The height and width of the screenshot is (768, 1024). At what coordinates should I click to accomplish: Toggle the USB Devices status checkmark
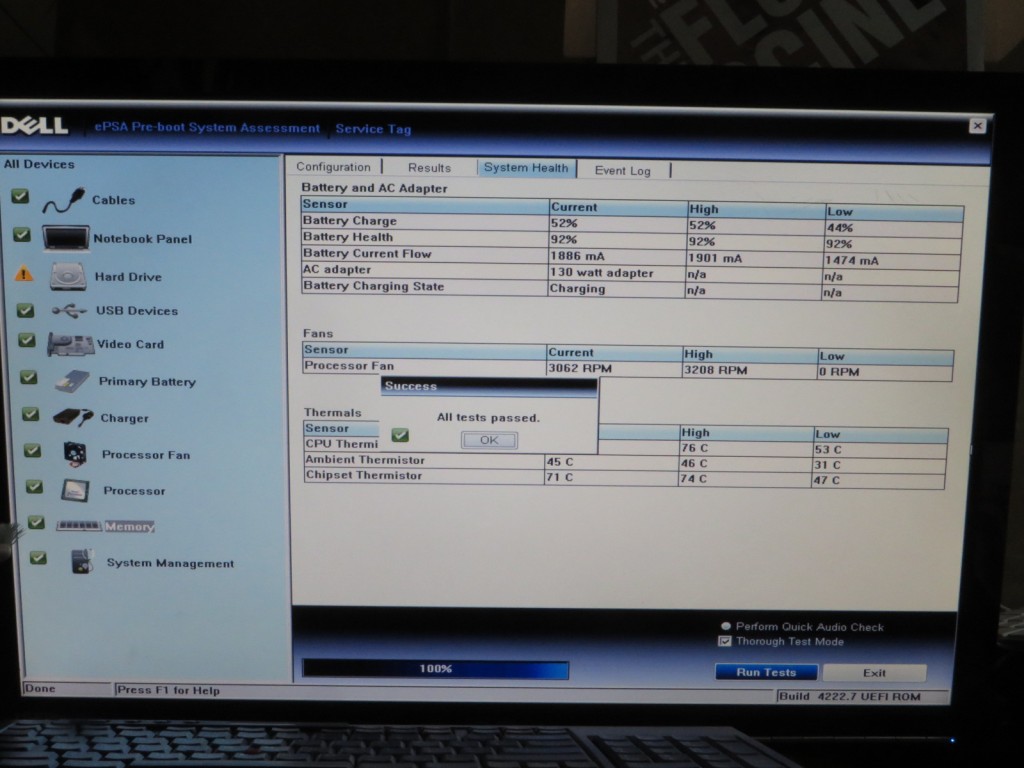click(x=25, y=310)
